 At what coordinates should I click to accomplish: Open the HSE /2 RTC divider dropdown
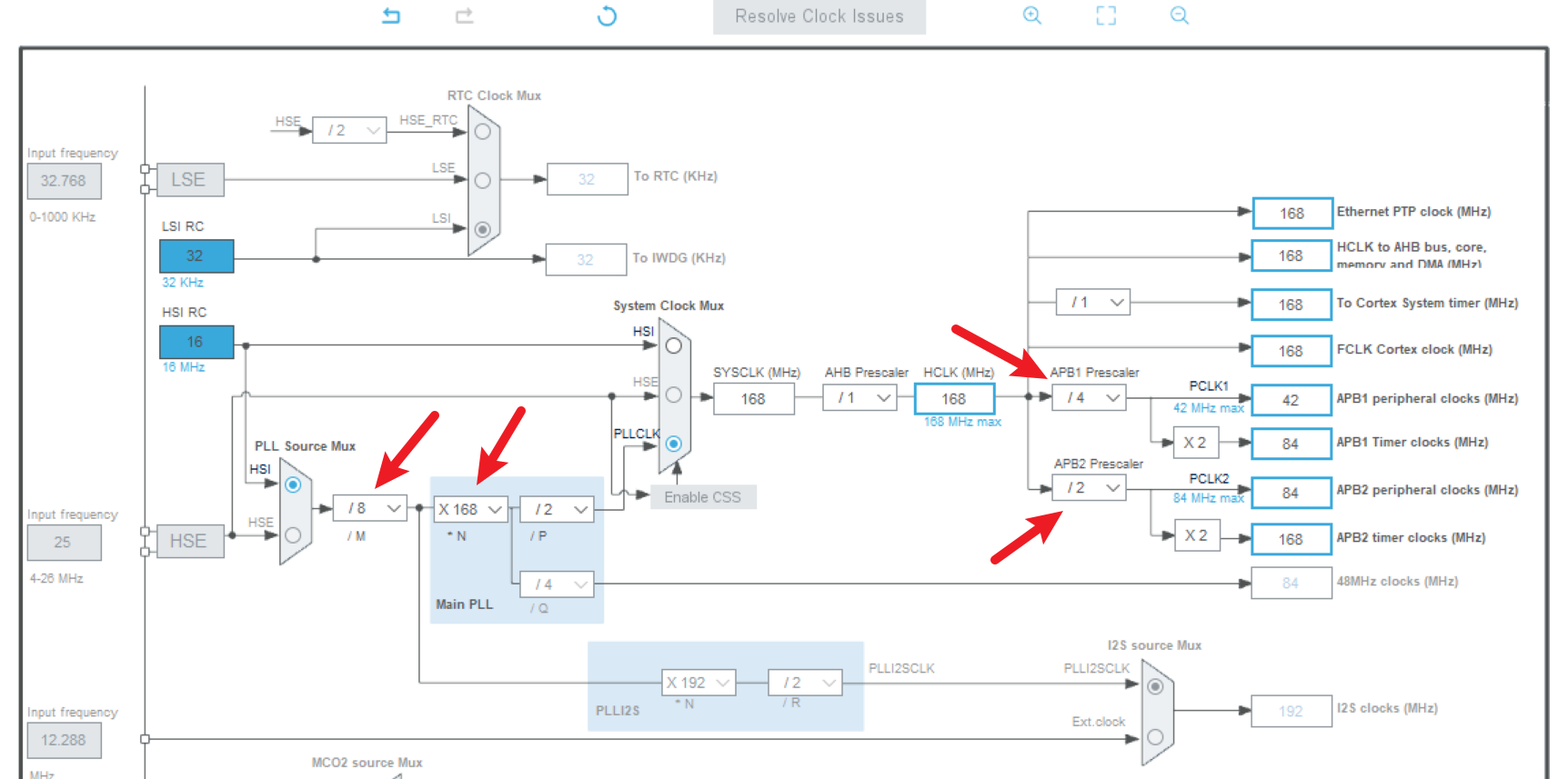pos(350,130)
